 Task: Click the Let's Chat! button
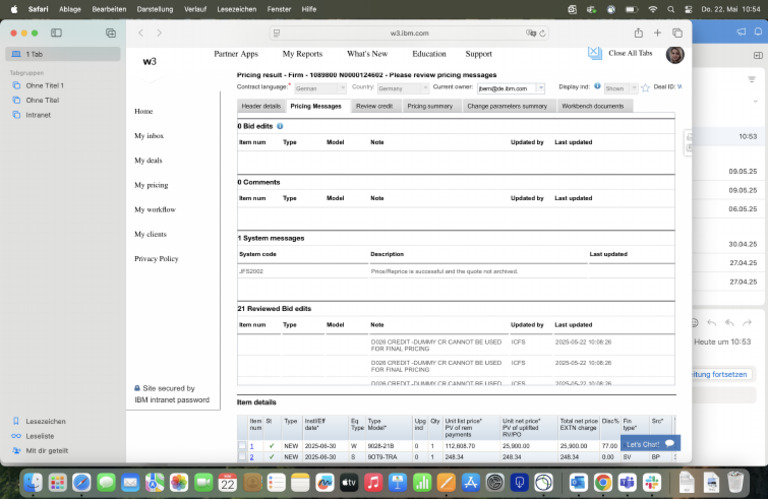point(650,444)
